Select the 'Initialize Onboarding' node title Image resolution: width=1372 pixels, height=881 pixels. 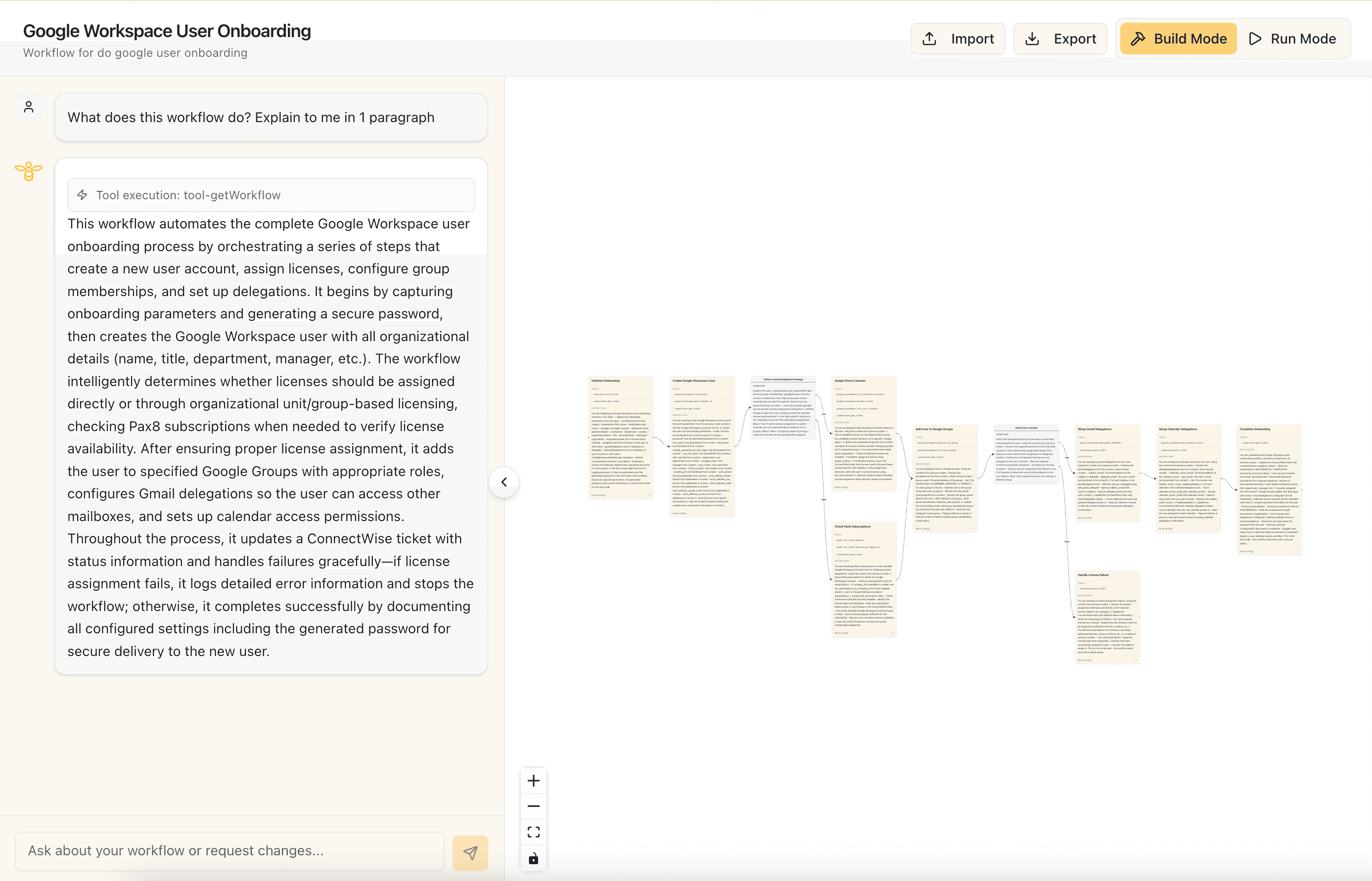coord(605,381)
